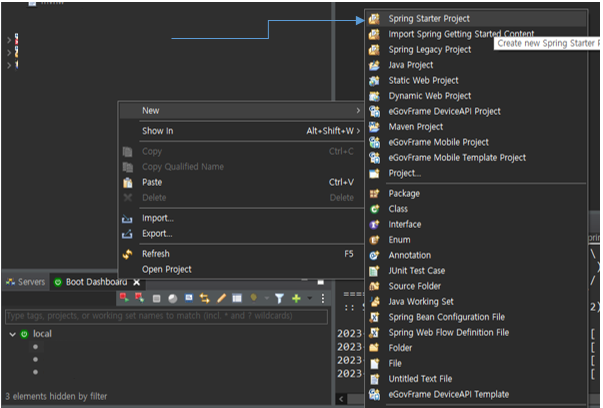603x408 pixels.
Task: Click the Untitled Text File icon
Action: click(x=374, y=379)
